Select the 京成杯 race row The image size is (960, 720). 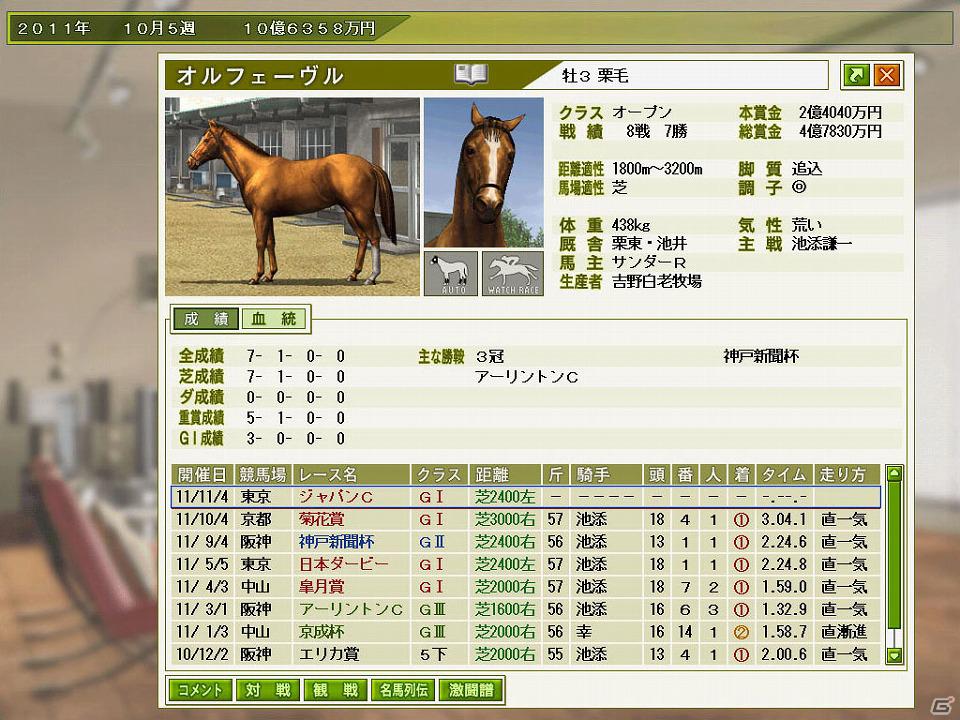pos(525,631)
